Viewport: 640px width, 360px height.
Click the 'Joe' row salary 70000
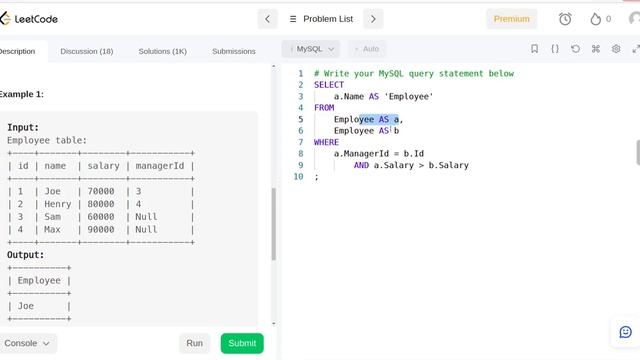coord(101,191)
